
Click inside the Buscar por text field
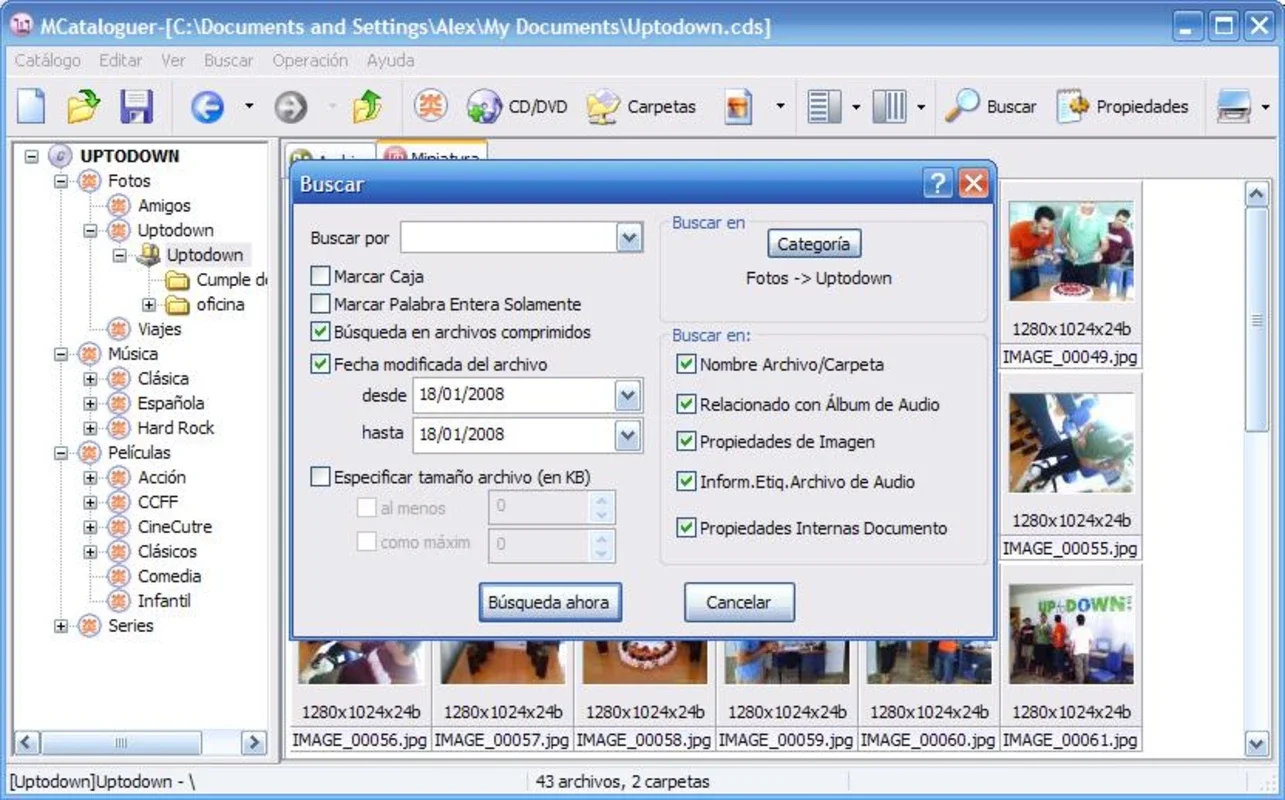point(509,238)
